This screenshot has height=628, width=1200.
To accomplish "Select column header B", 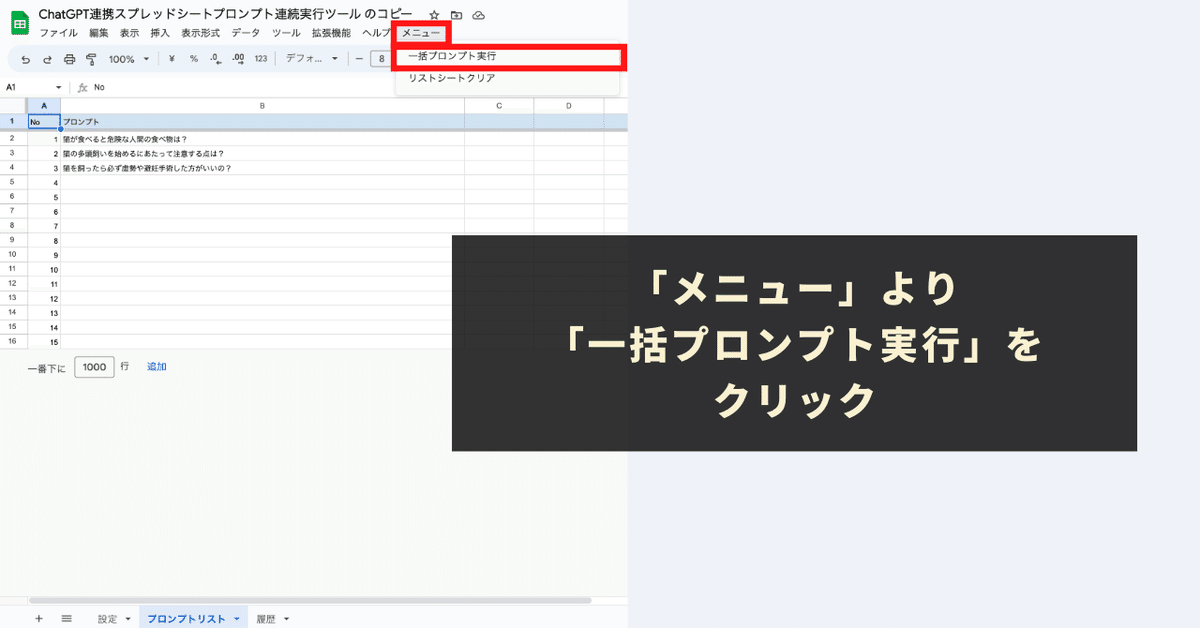I will point(262,105).
